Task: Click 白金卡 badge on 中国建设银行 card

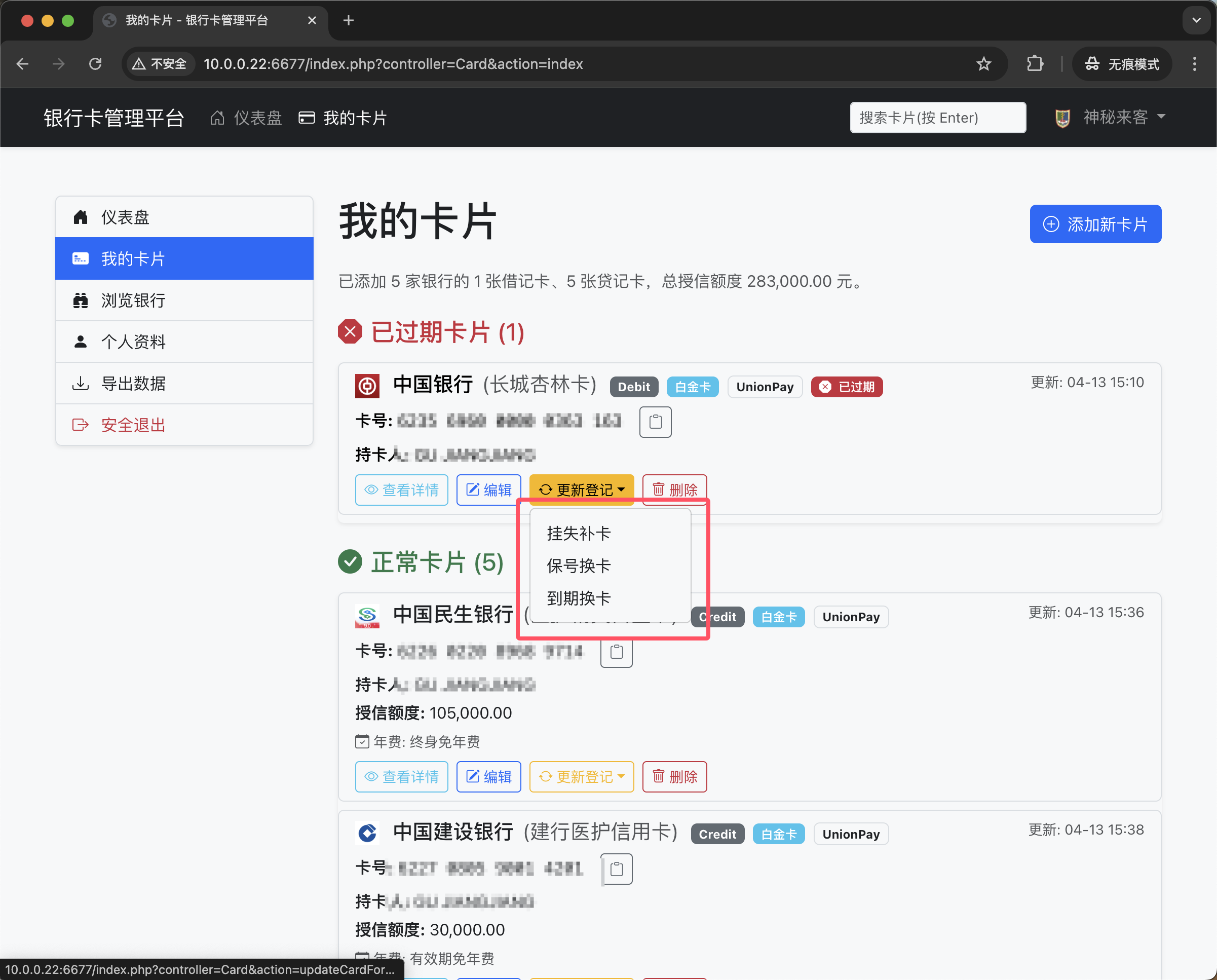Action: (x=778, y=834)
